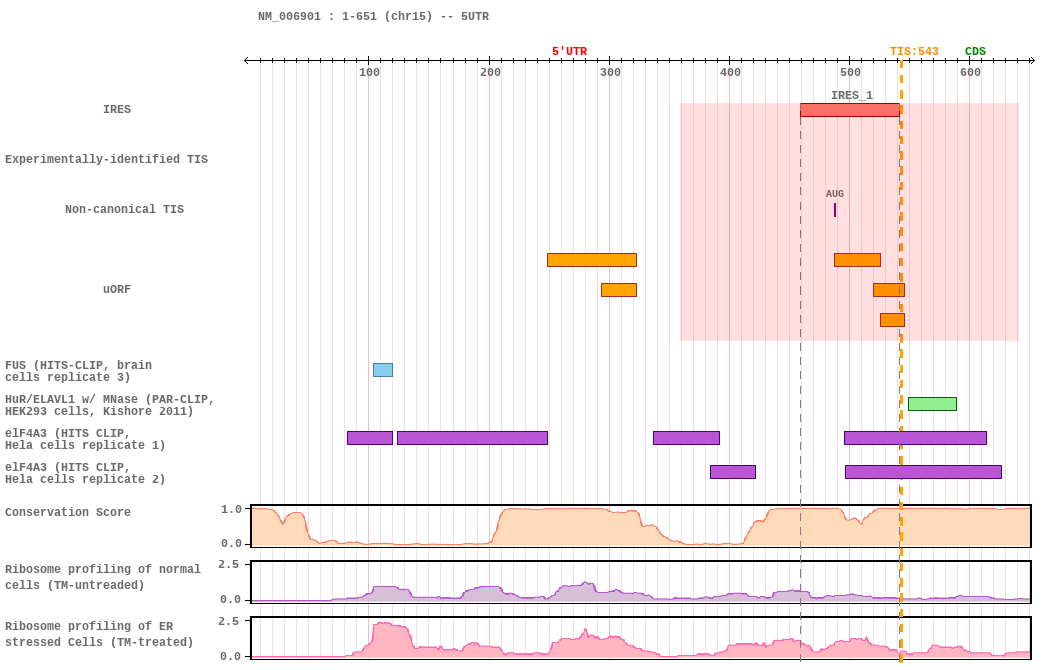Click the longest orange uORF bar

tap(591, 260)
